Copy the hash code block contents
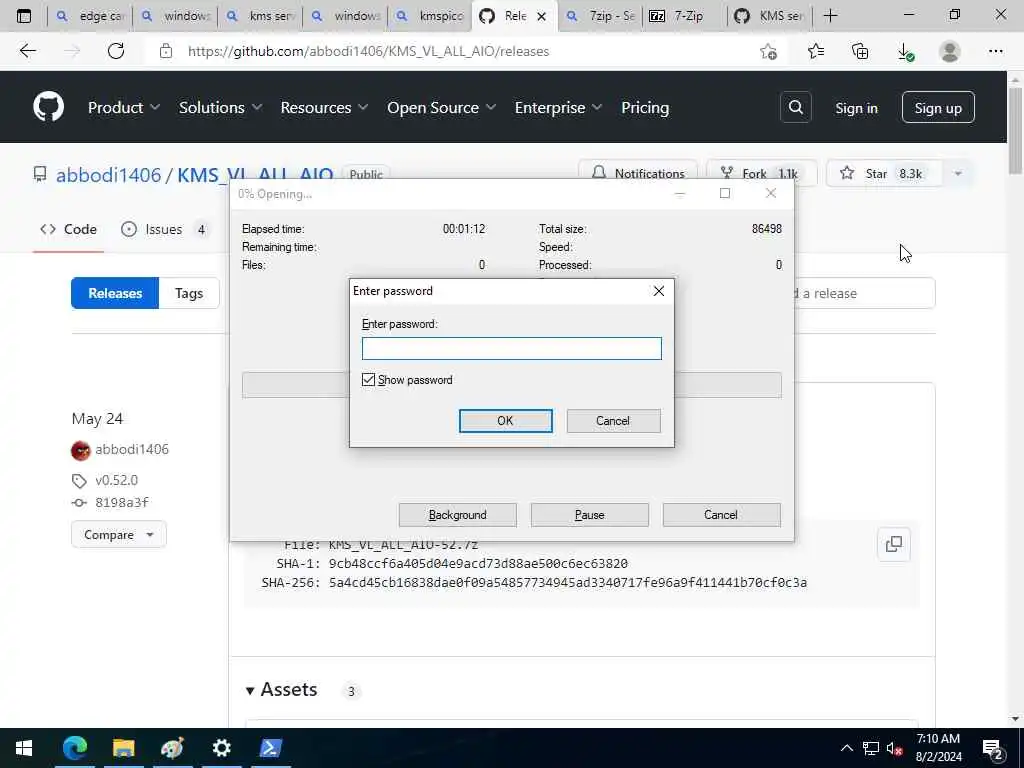 pyautogui.click(x=894, y=544)
